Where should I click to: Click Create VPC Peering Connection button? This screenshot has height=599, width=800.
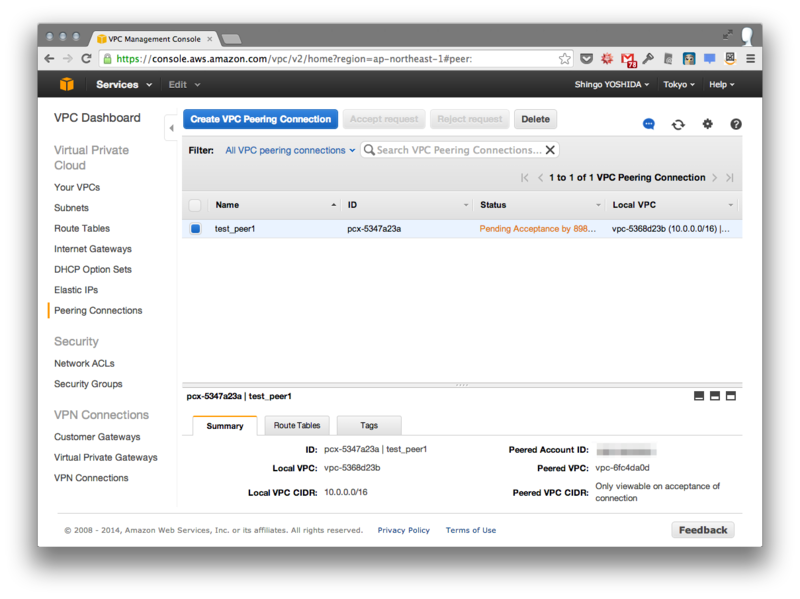[x=261, y=119]
